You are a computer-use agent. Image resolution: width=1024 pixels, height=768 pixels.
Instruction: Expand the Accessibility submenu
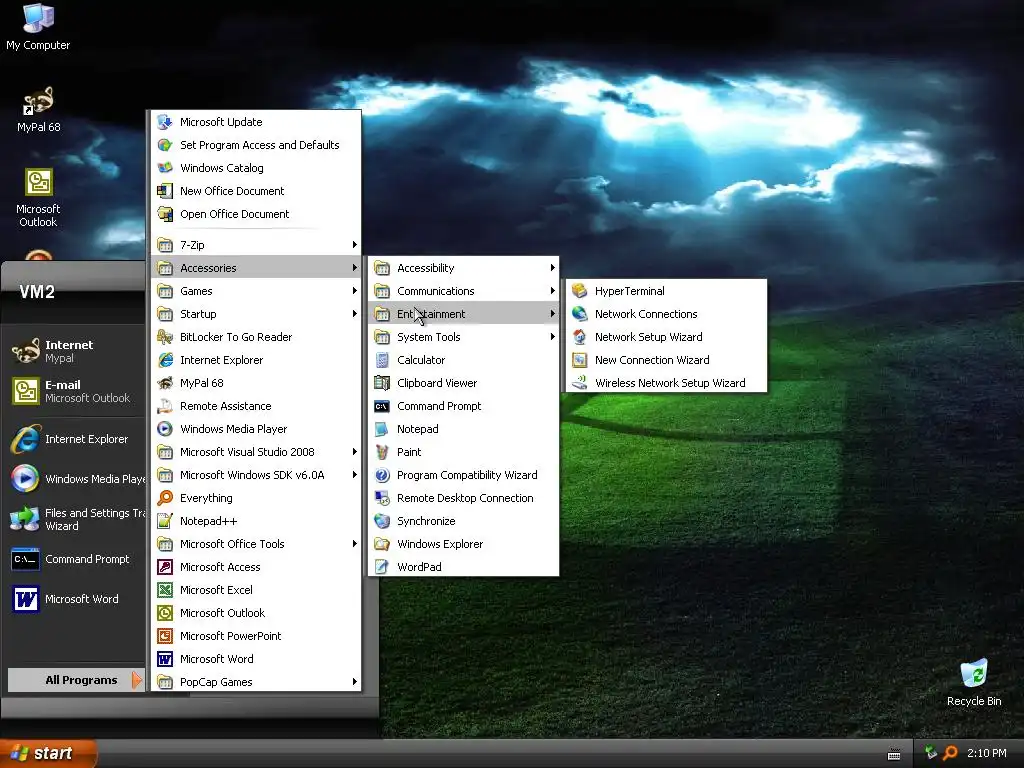tap(464, 268)
